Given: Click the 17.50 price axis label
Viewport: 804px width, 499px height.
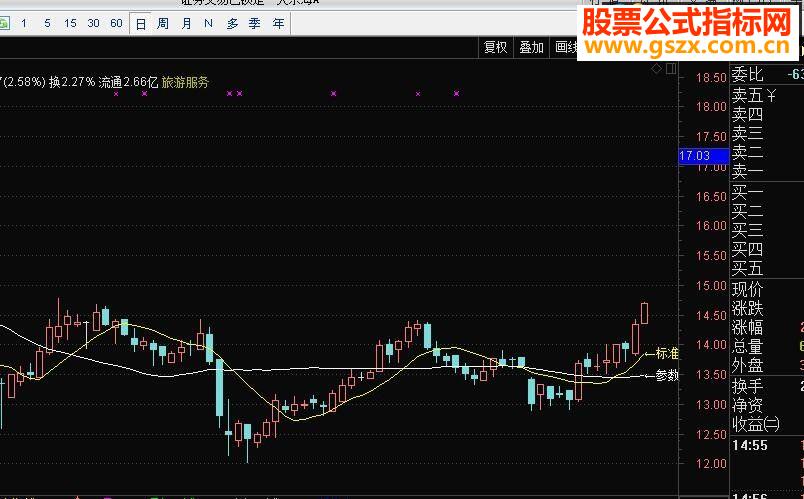Looking at the screenshot, I should click(x=711, y=137).
